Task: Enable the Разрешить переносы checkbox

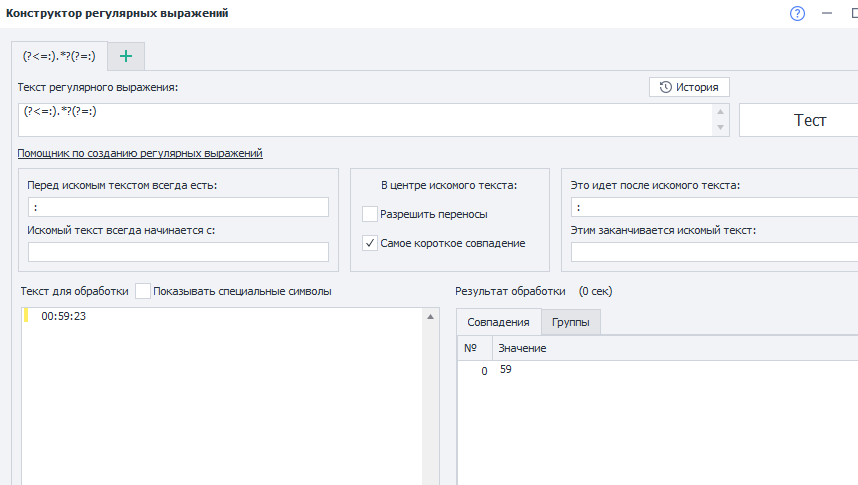Action: click(x=370, y=214)
